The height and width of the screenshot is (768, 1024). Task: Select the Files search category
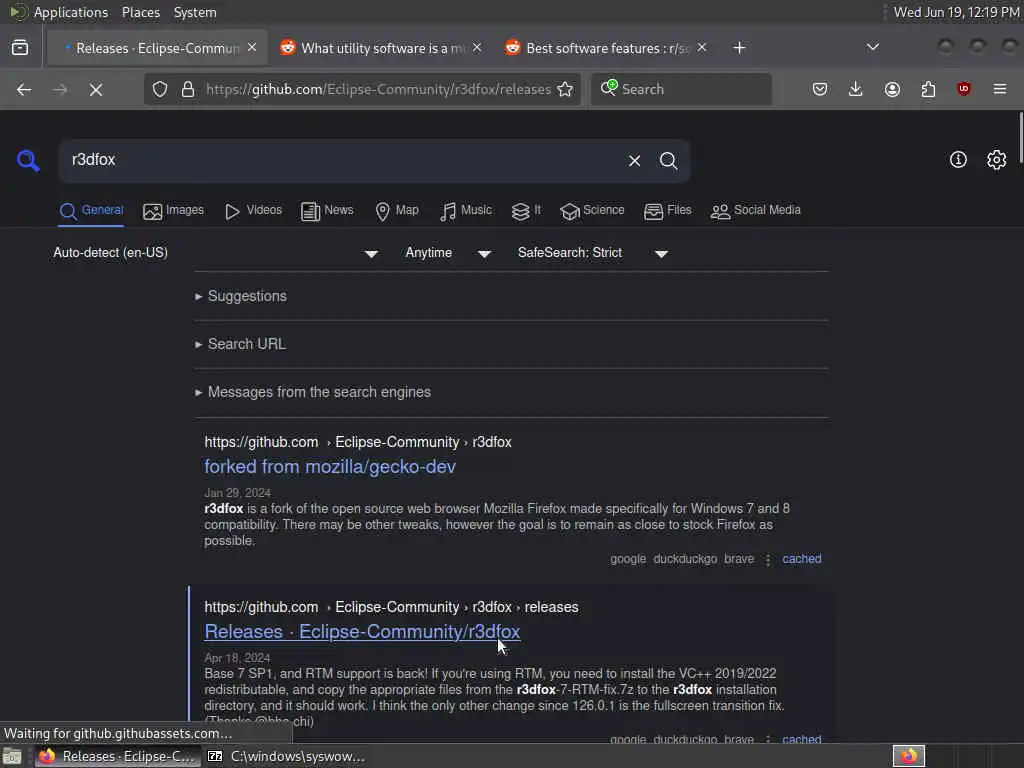pyautogui.click(x=667, y=210)
